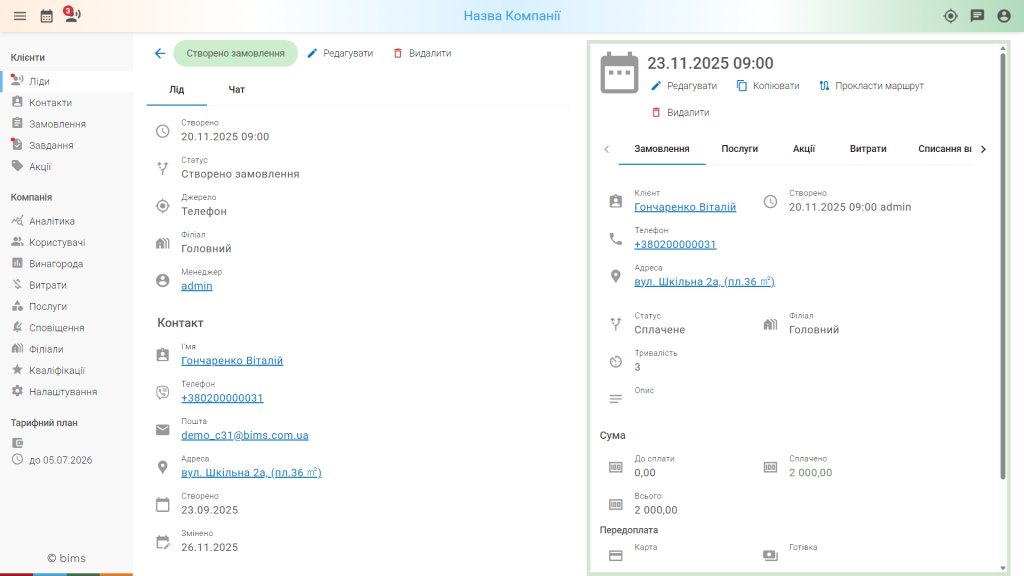Open Кваліфікації in the sidebar
1024x576 pixels.
[67, 370]
